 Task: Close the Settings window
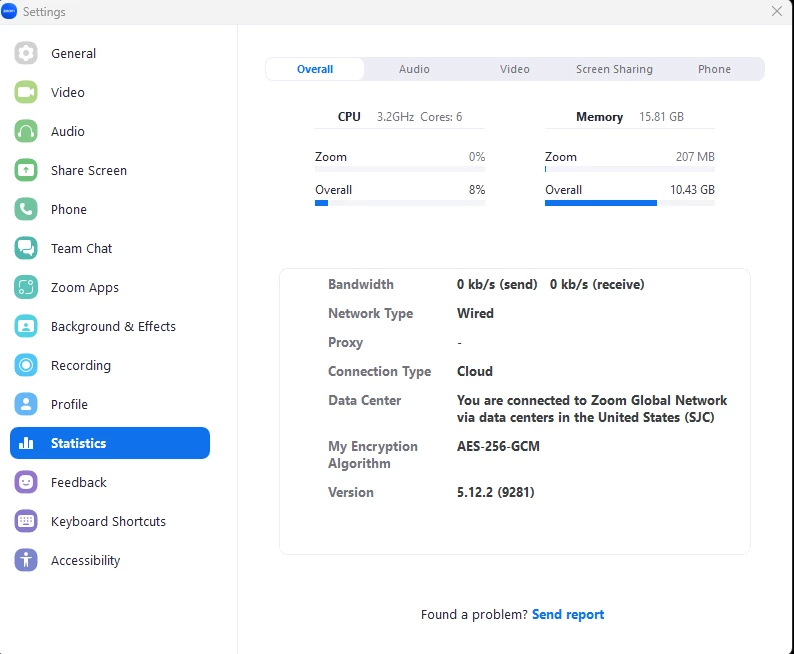pyautogui.click(x=777, y=11)
